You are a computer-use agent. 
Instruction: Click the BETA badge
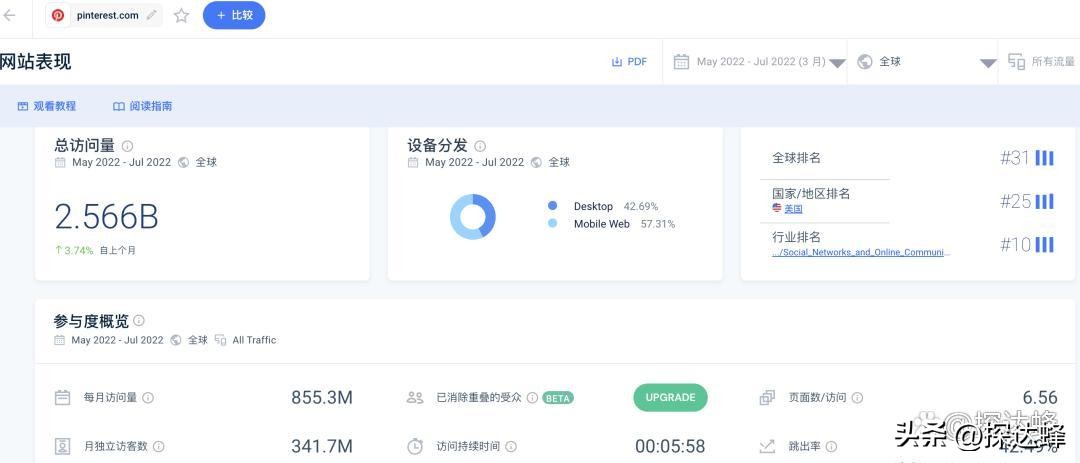coord(558,398)
